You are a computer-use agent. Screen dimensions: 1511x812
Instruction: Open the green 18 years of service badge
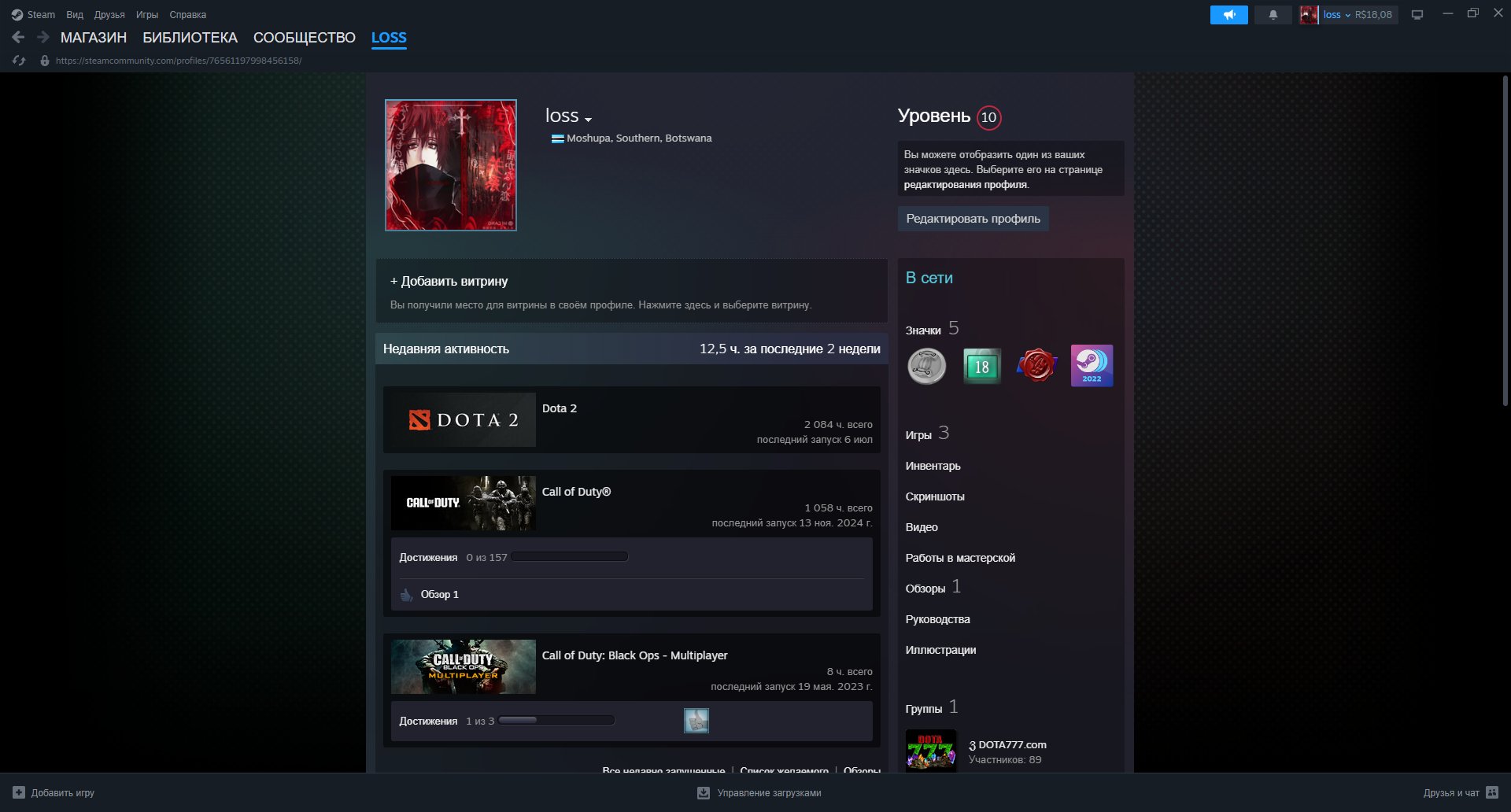click(x=982, y=366)
